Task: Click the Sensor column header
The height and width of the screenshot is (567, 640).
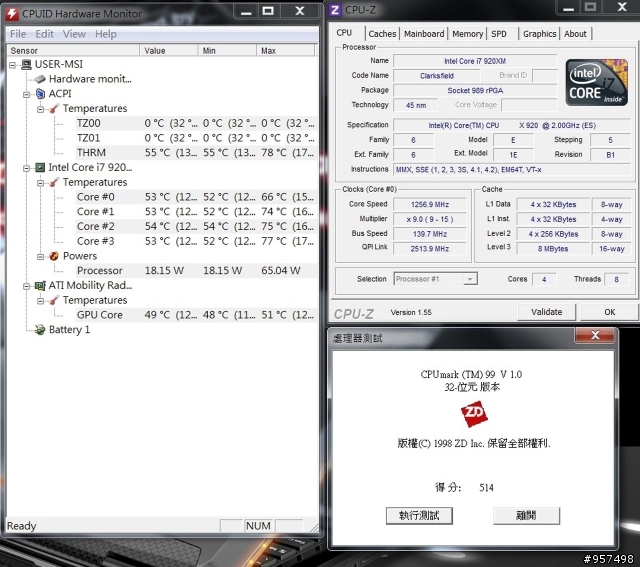Action: coord(73,51)
